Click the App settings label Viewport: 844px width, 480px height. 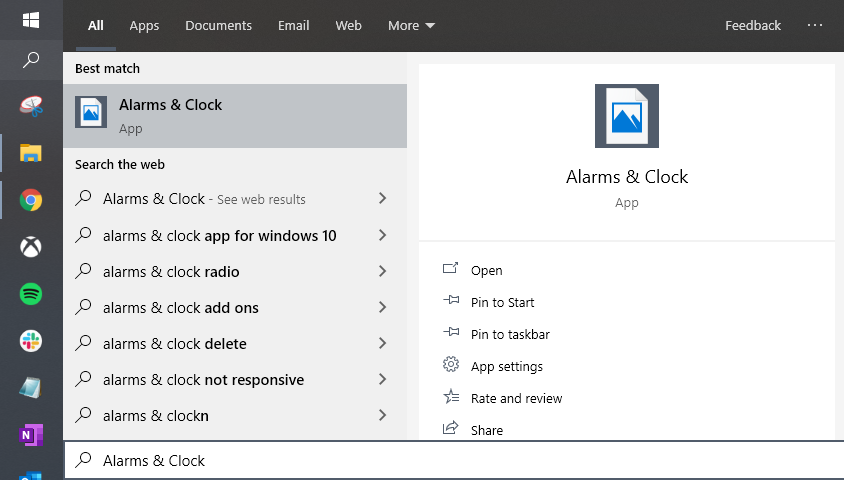tap(507, 366)
